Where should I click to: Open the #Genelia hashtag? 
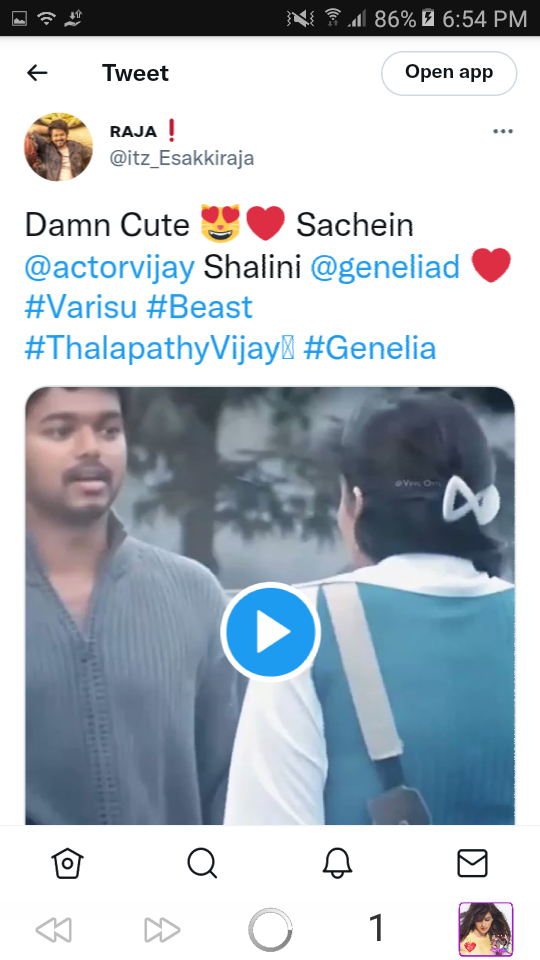pos(370,348)
